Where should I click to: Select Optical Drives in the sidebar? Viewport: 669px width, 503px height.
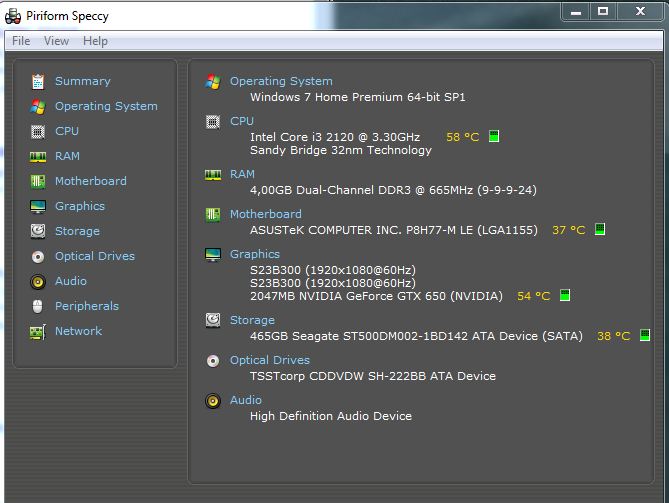[x=95, y=256]
